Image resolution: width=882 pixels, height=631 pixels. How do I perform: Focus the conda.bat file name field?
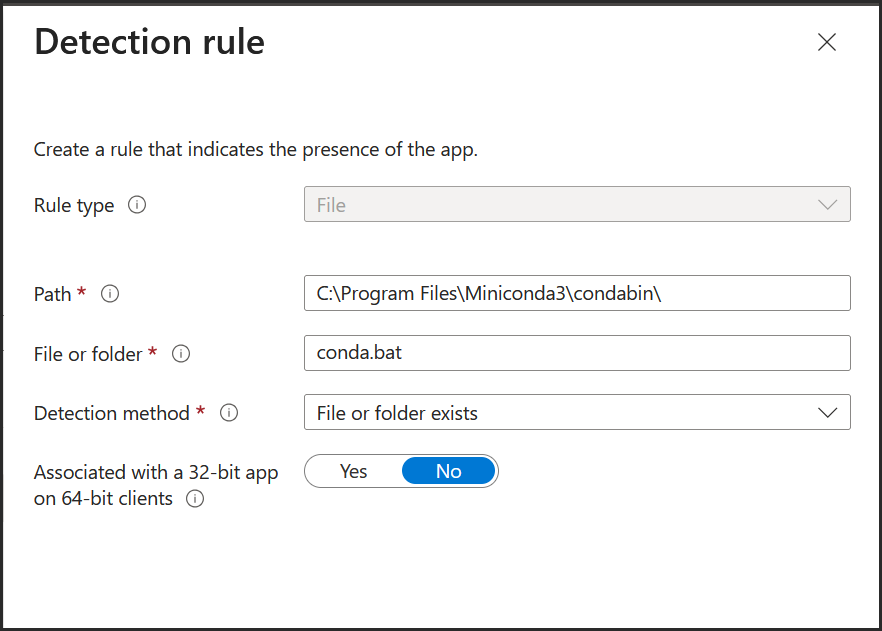click(x=576, y=353)
